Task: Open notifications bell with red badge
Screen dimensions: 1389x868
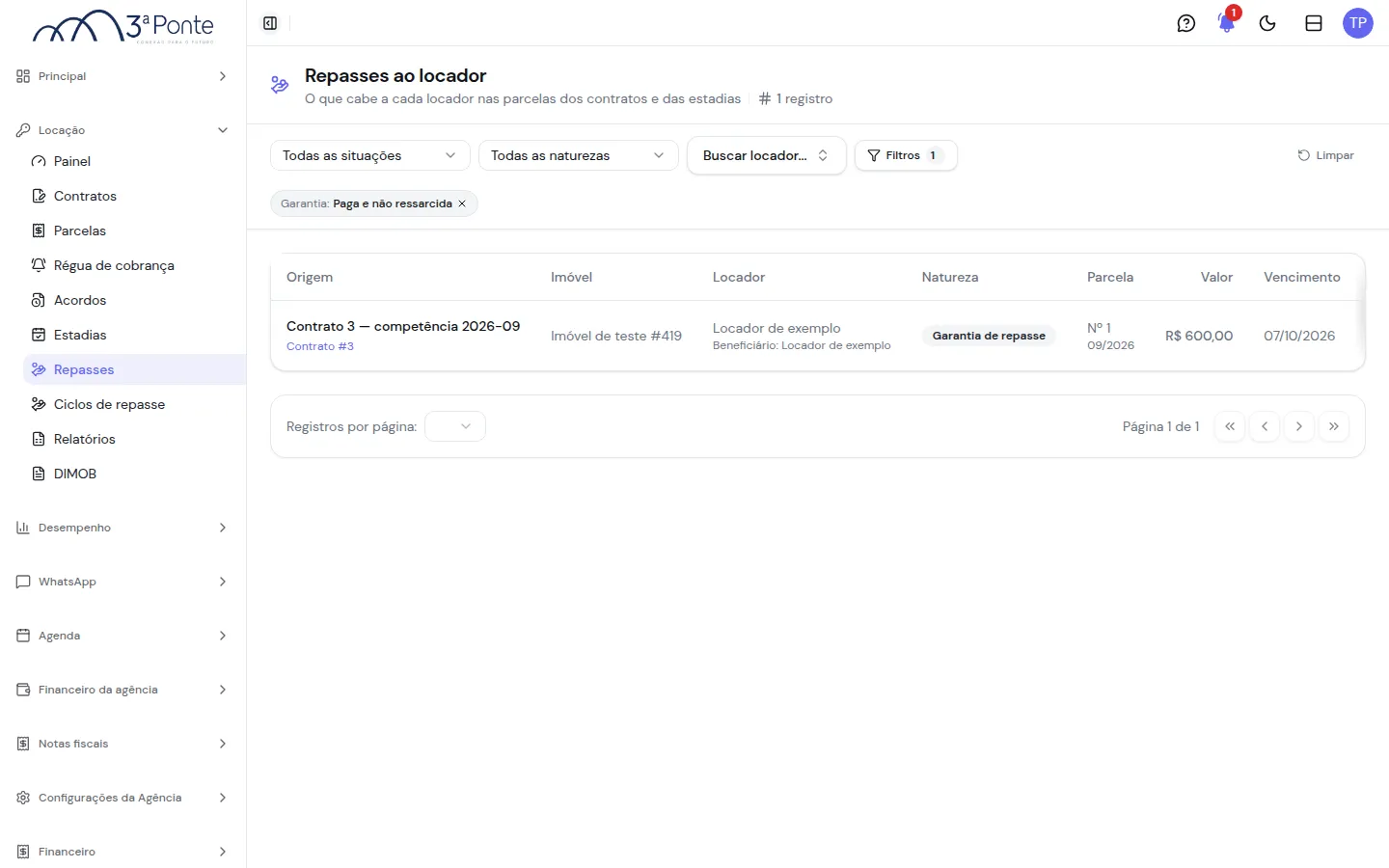Action: click(1227, 21)
